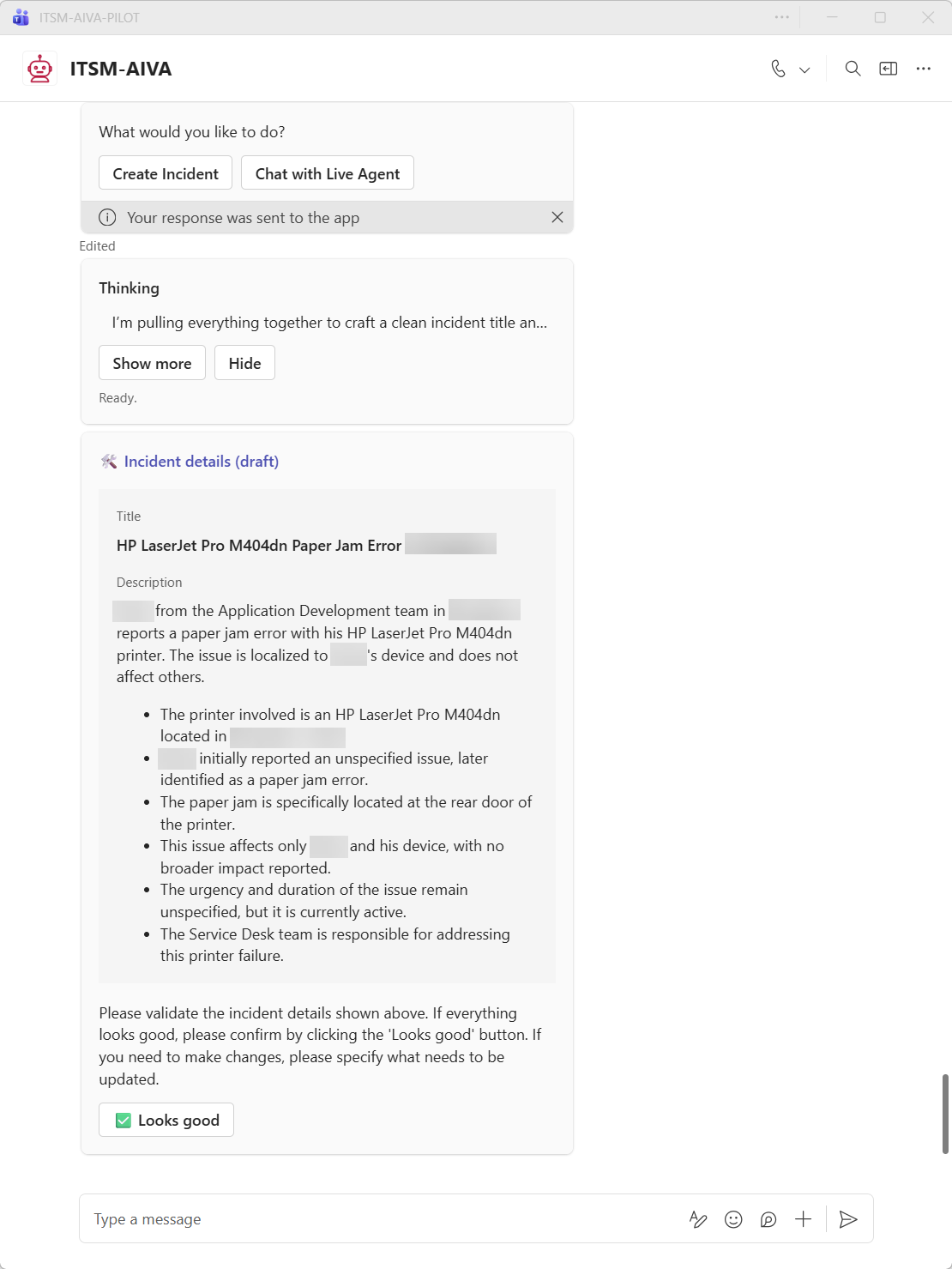The width and height of the screenshot is (952, 1269).
Task: Click the loop/chat bubble compose icon
Action: (x=768, y=1219)
